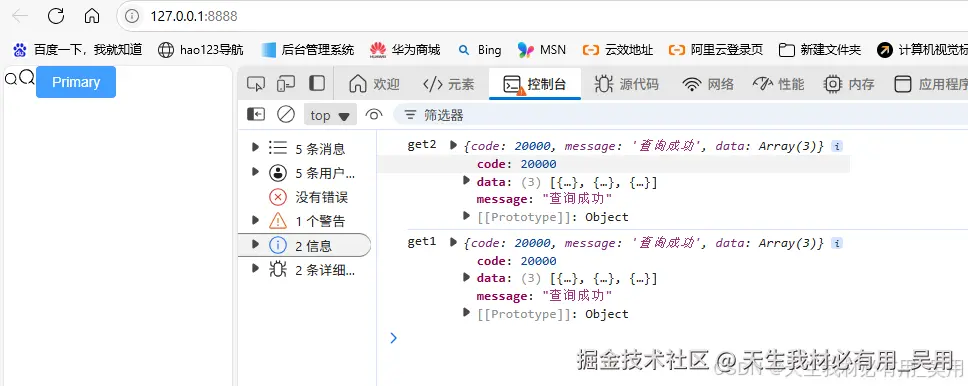Click the inspect element picker icon
The height and width of the screenshot is (386, 968).
pyautogui.click(x=256, y=84)
